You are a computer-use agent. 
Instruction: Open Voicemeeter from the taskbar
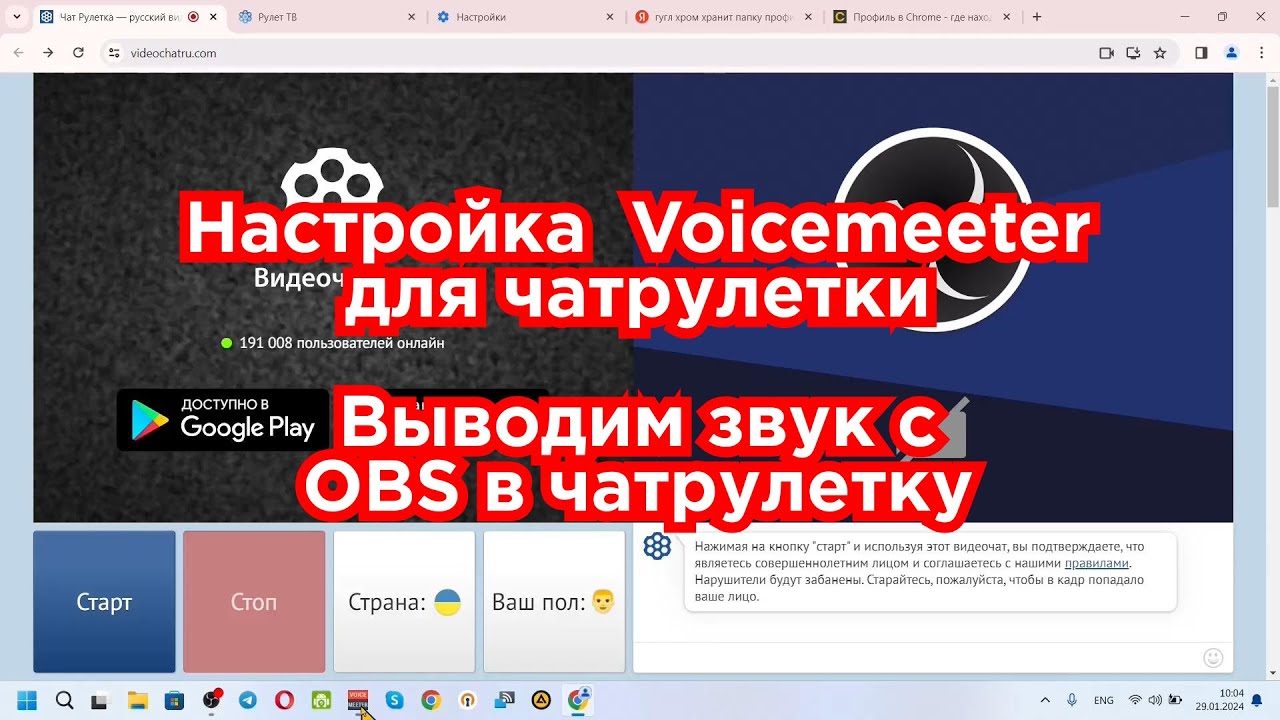click(358, 700)
